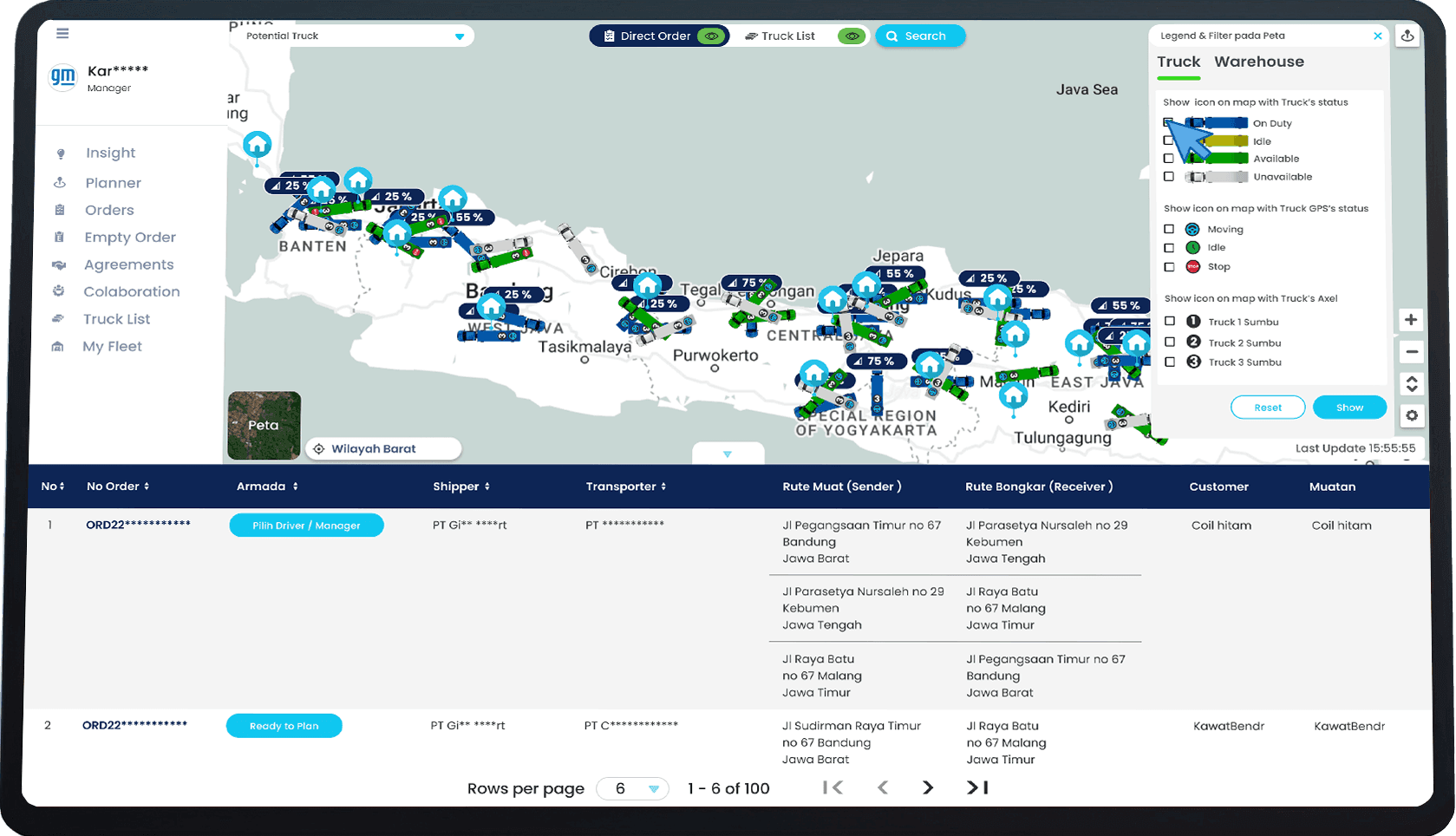Viewport: 1456px width, 836px height.
Task: Close the Legend & Filter panel
Action: point(1378,36)
